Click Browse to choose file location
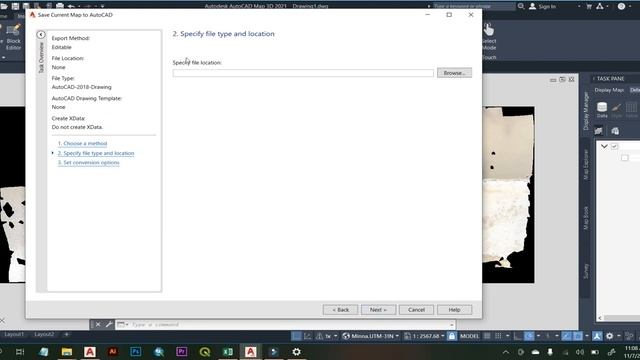 click(454, 73)
